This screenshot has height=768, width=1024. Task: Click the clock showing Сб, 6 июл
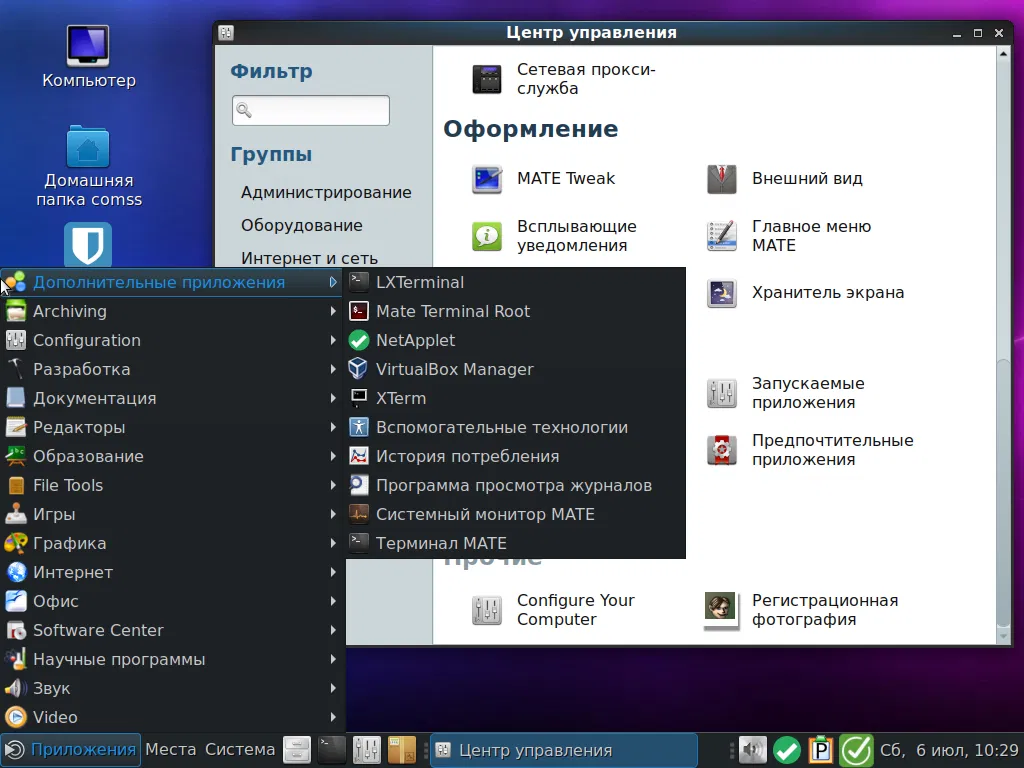click(x=949, y=750)
